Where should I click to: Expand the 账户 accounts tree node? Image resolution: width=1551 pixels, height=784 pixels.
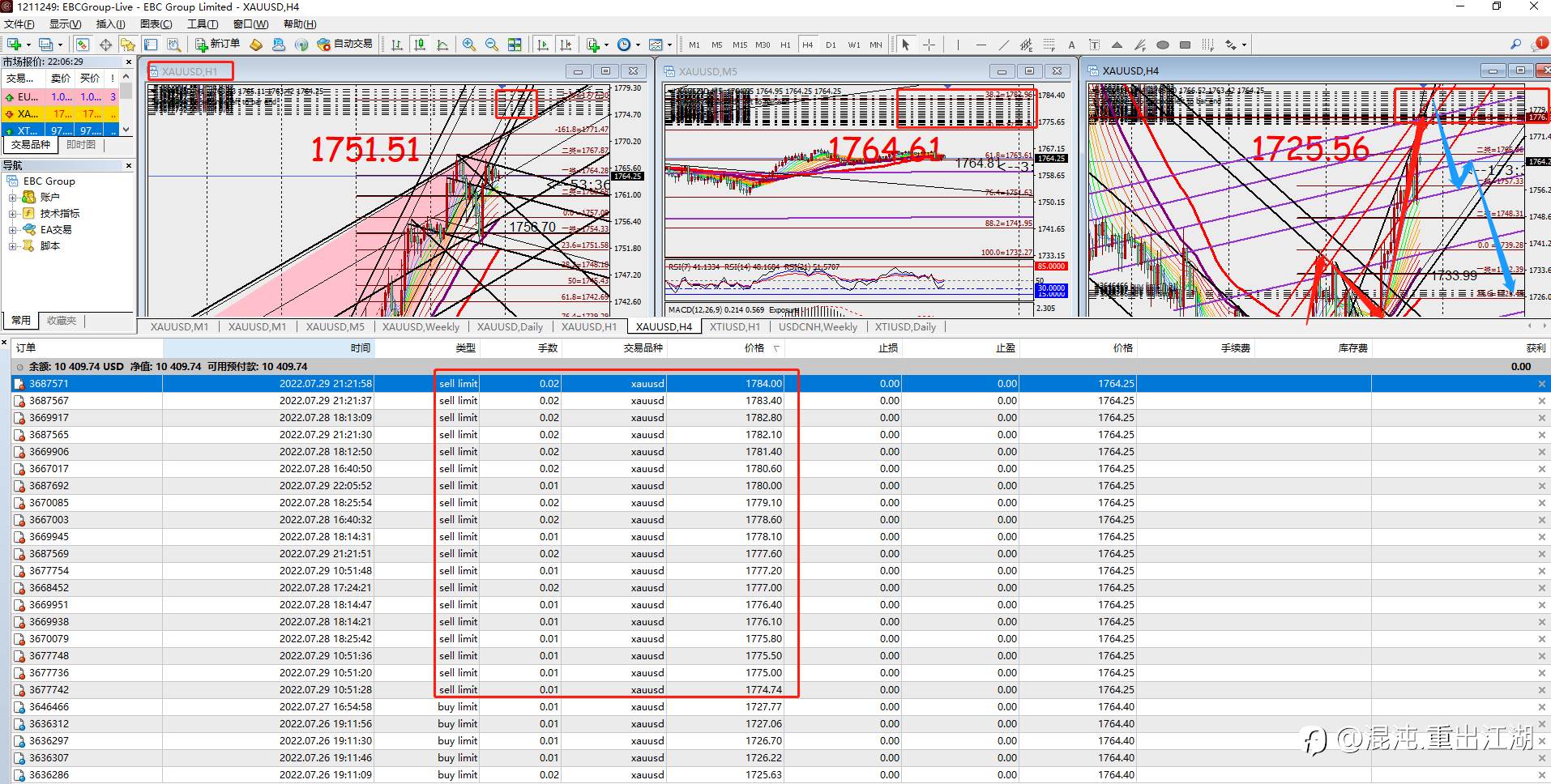tap(13, 198)
